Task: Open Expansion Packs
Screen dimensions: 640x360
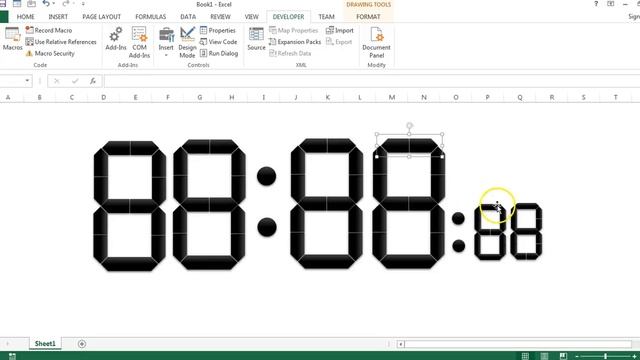Action: (295, 42)
